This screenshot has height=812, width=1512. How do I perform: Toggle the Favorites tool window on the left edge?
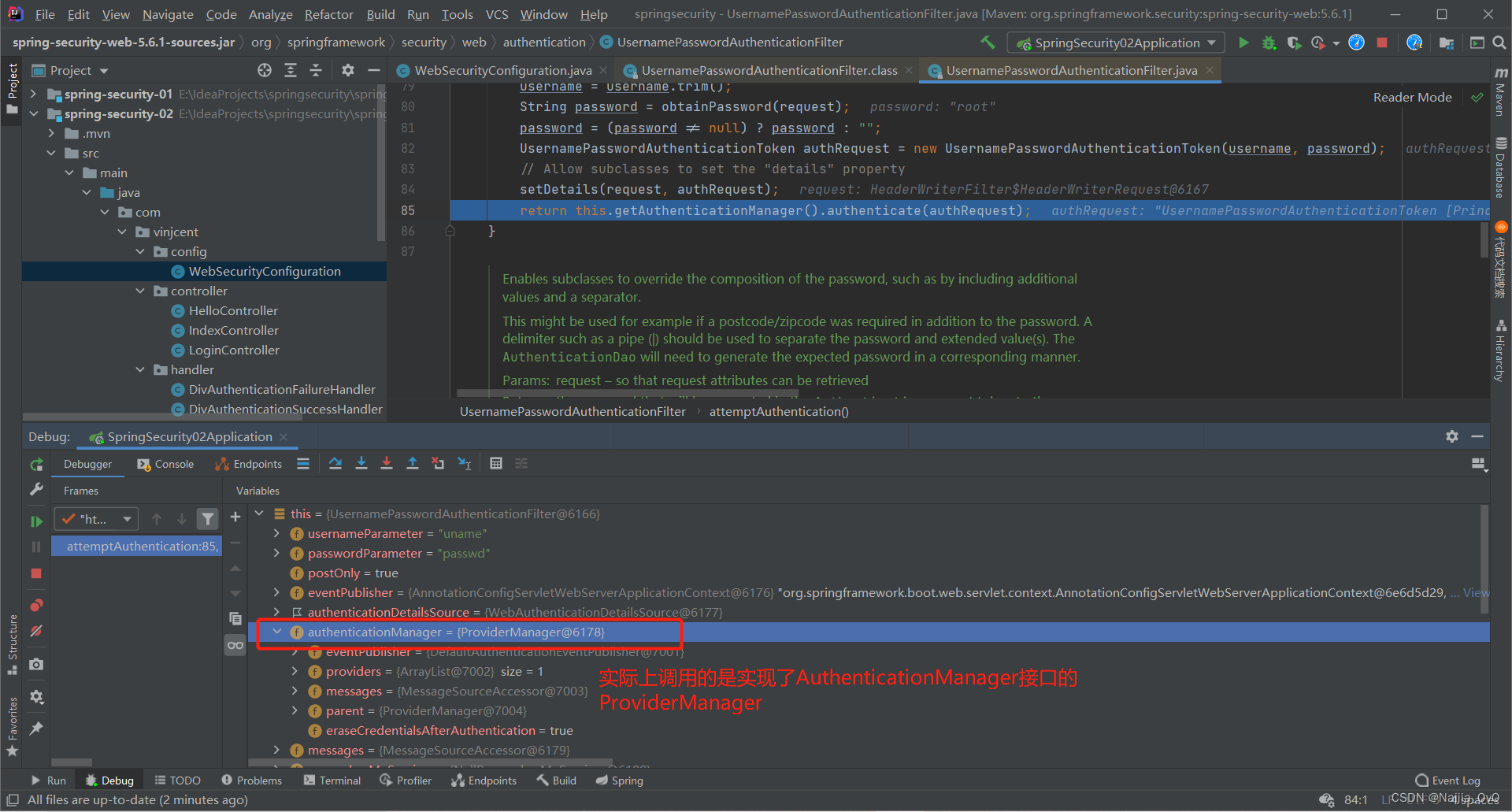[12, 725]
